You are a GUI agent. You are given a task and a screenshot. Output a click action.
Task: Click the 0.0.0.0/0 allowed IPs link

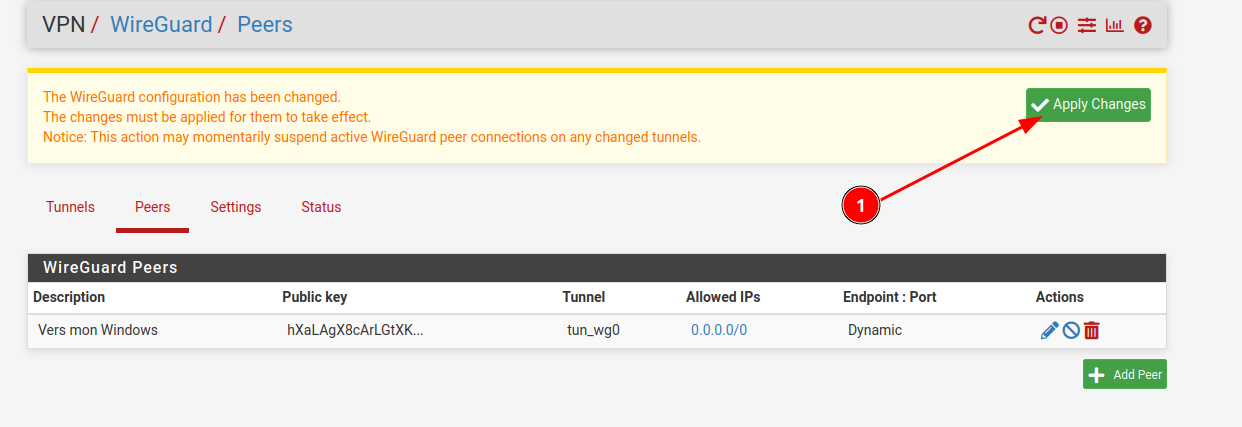pos(719,330)
